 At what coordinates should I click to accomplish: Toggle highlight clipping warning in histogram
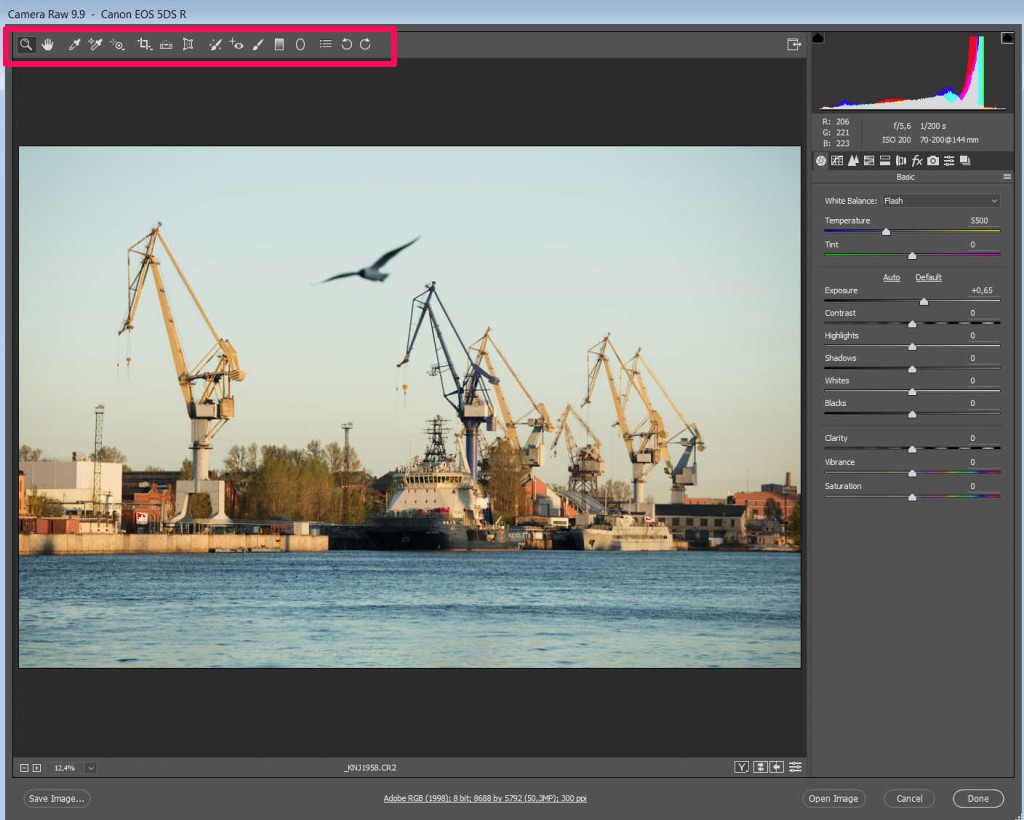[x=1006, y=39]
